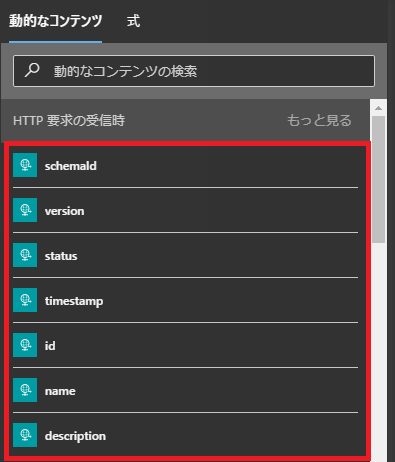This screenshot has height=462, width=395.
Task: Click the vertical scrollbar thumb
Action: [x=378, y=179]
